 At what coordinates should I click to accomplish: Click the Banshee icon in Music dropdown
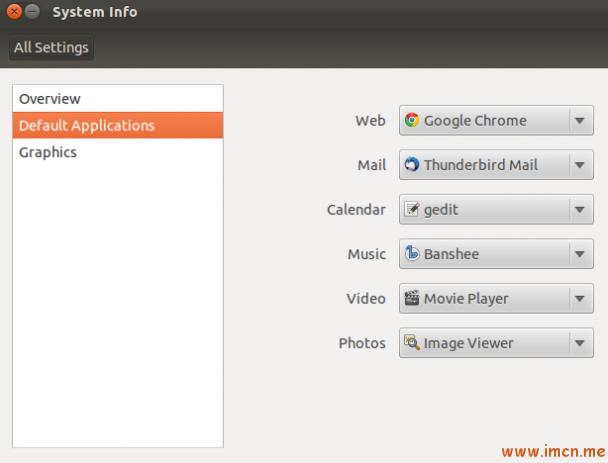point(411,254)
